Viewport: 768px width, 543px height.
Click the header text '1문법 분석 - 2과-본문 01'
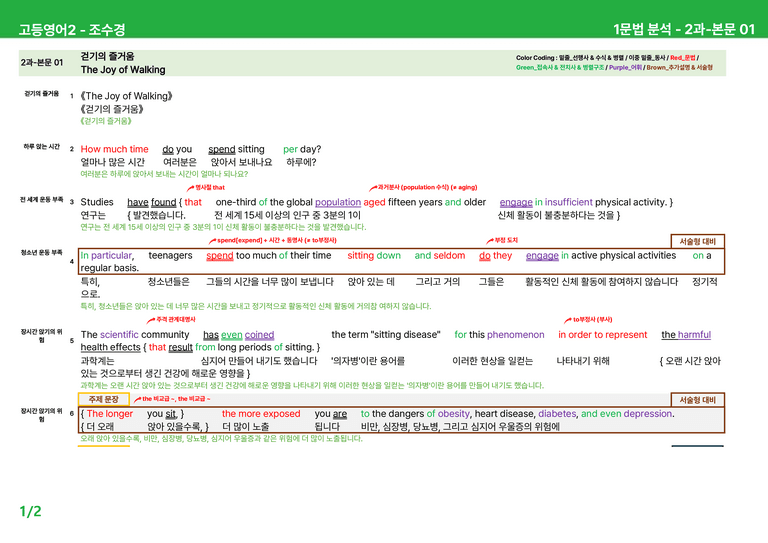684,29
